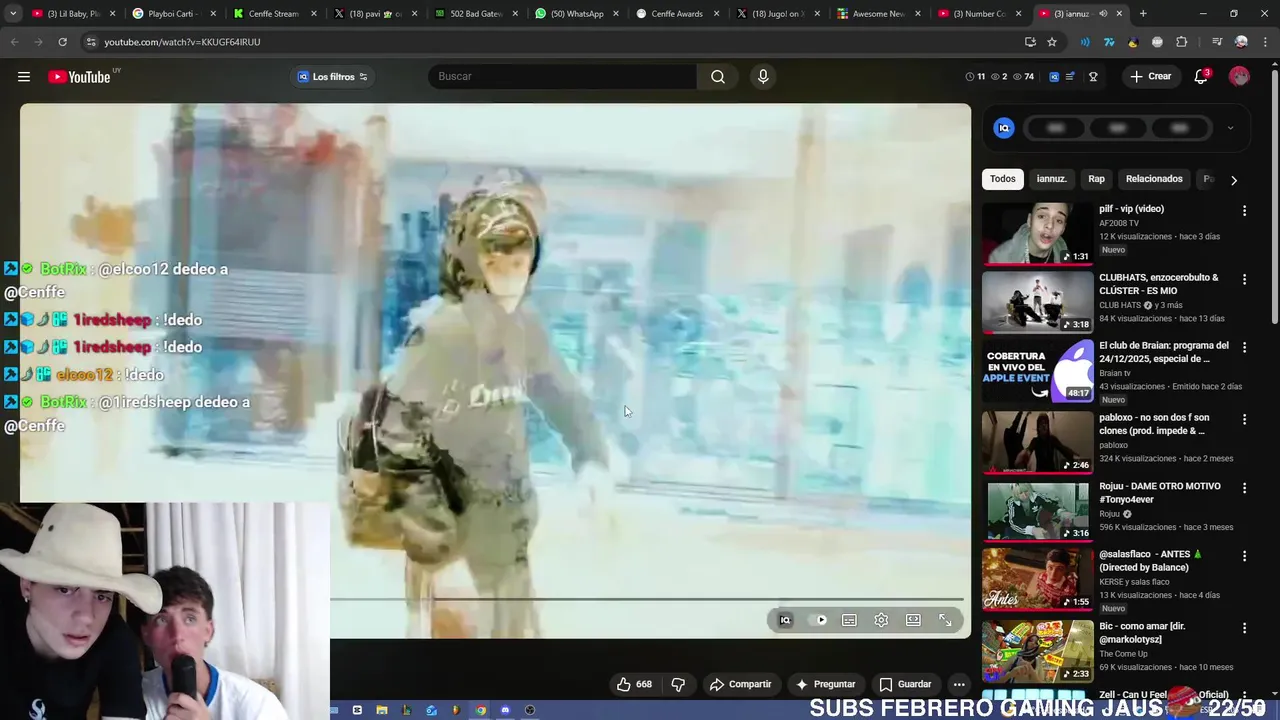The image size is (1280, 720).
Task: Enter fullscreen on the video player
Action: click(x=945, y=620)
